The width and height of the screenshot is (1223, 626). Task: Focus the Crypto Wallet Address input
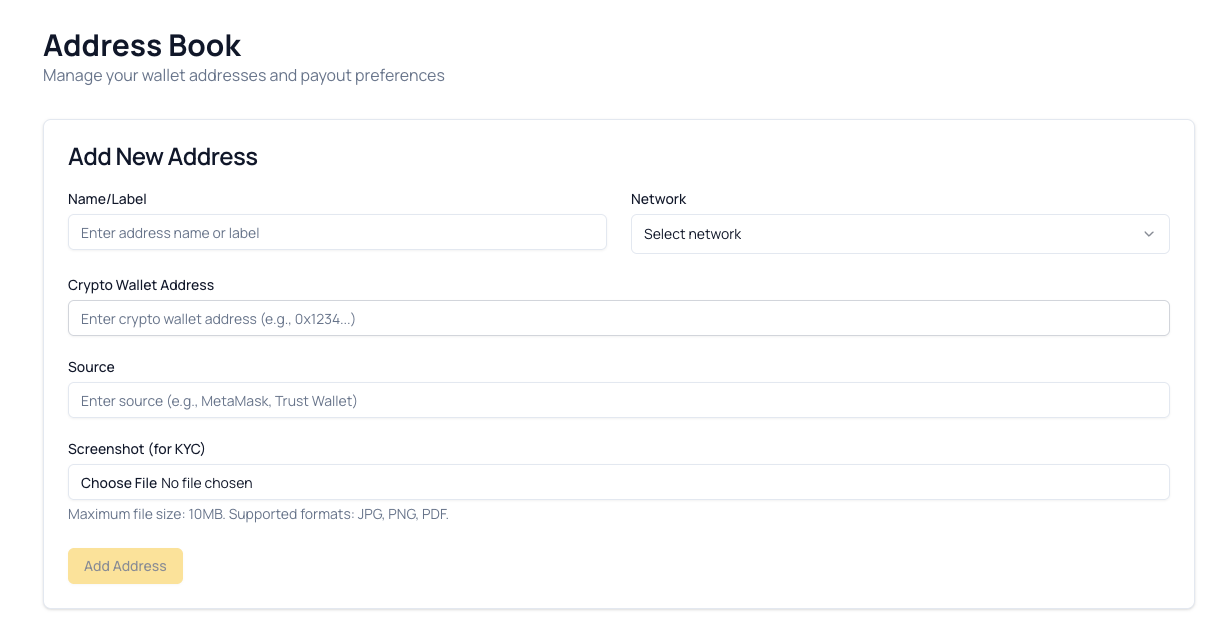(618, 319)
